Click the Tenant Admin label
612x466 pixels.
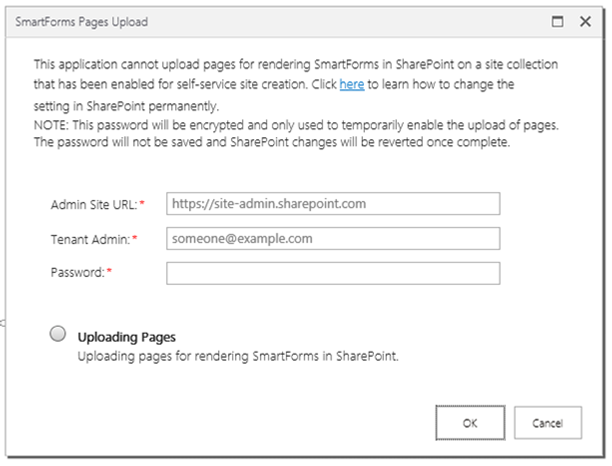tap(89, 239)
